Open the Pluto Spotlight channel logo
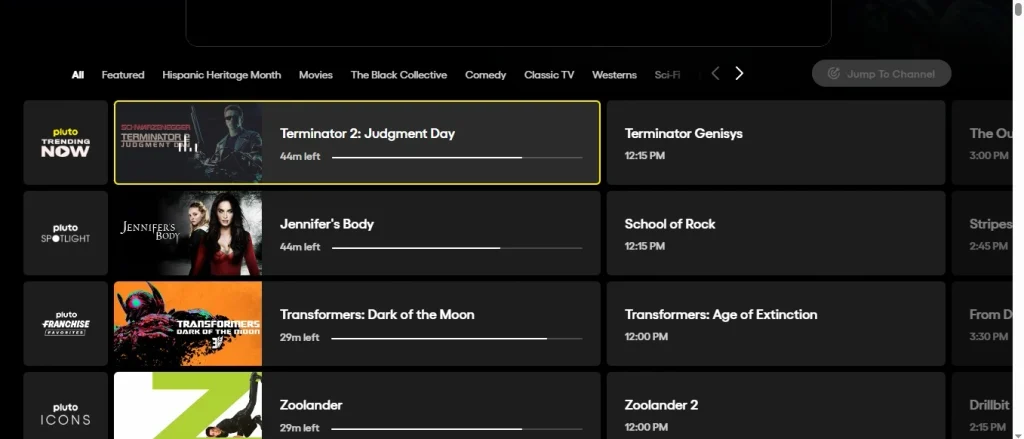 coord(65,233)
